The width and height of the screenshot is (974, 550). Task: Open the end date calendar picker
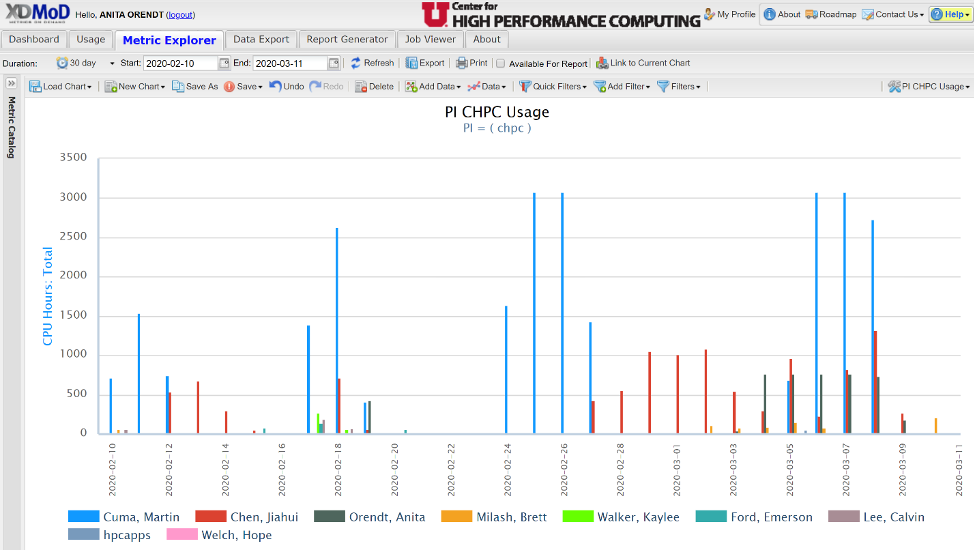click(334, 63)
